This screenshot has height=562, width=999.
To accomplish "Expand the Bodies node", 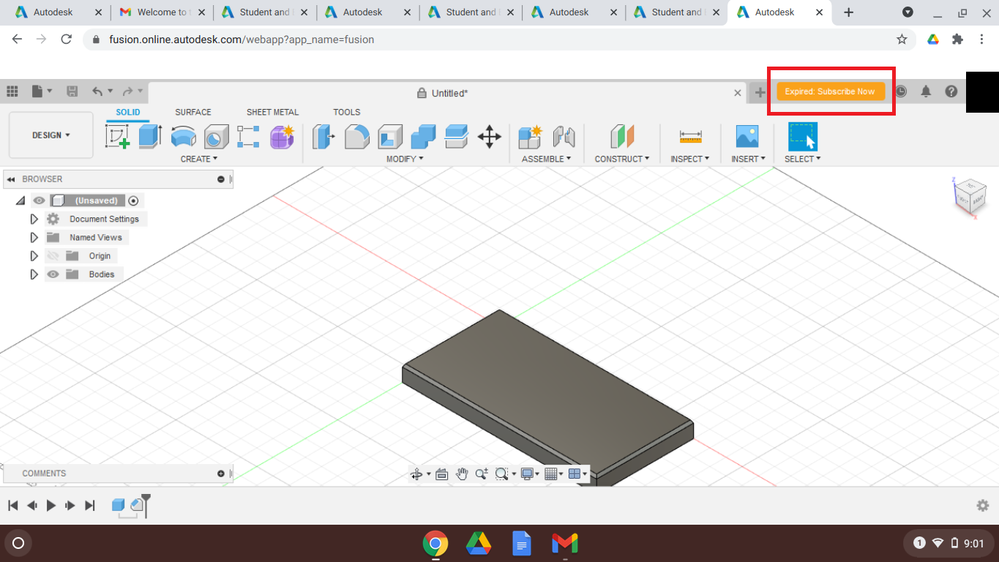I will (34, 274).
